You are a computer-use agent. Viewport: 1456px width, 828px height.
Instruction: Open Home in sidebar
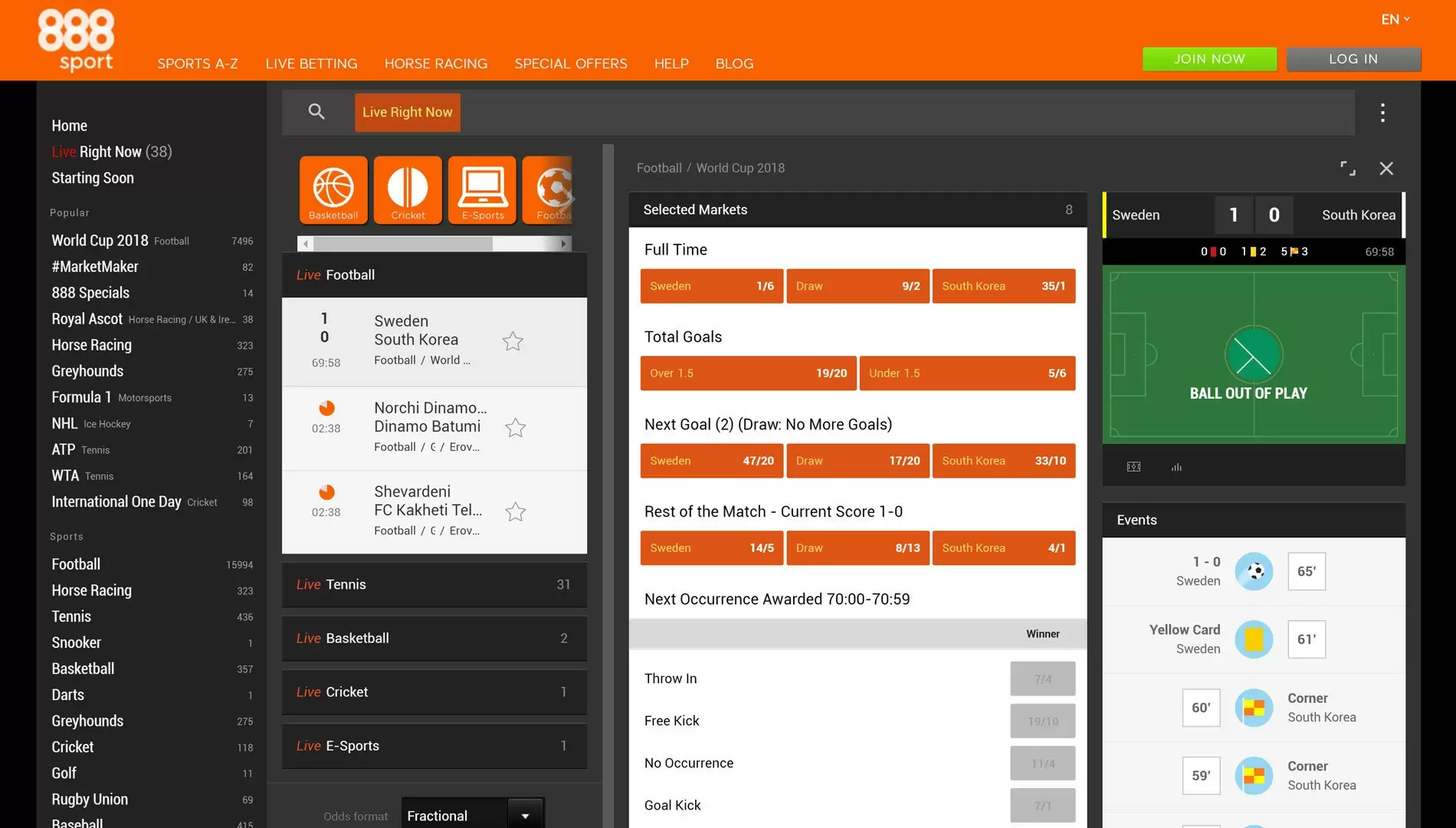69,126
